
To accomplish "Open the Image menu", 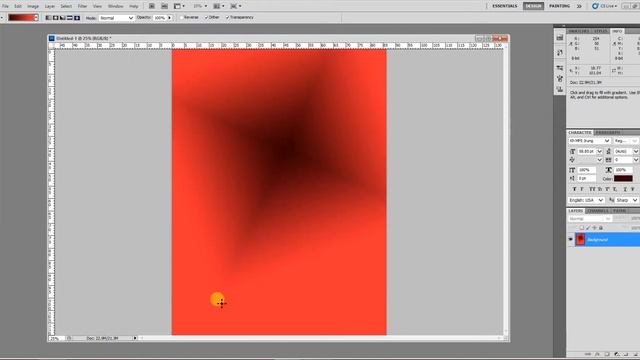I will [x=33, y=7].
